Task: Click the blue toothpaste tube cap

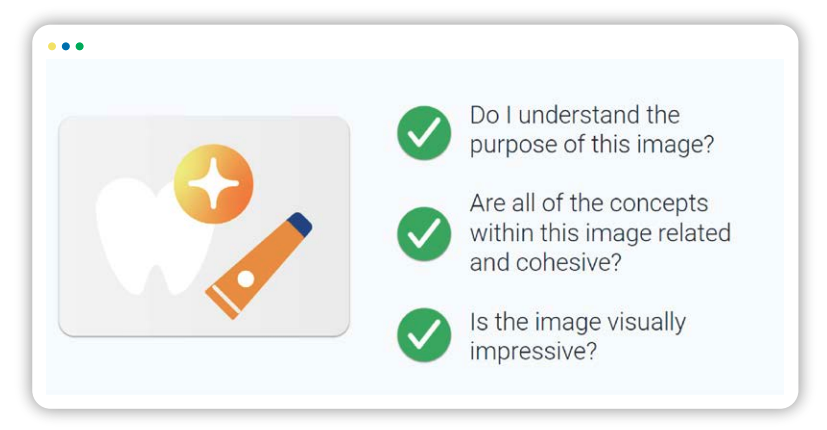Action: (x=299, y=224)
